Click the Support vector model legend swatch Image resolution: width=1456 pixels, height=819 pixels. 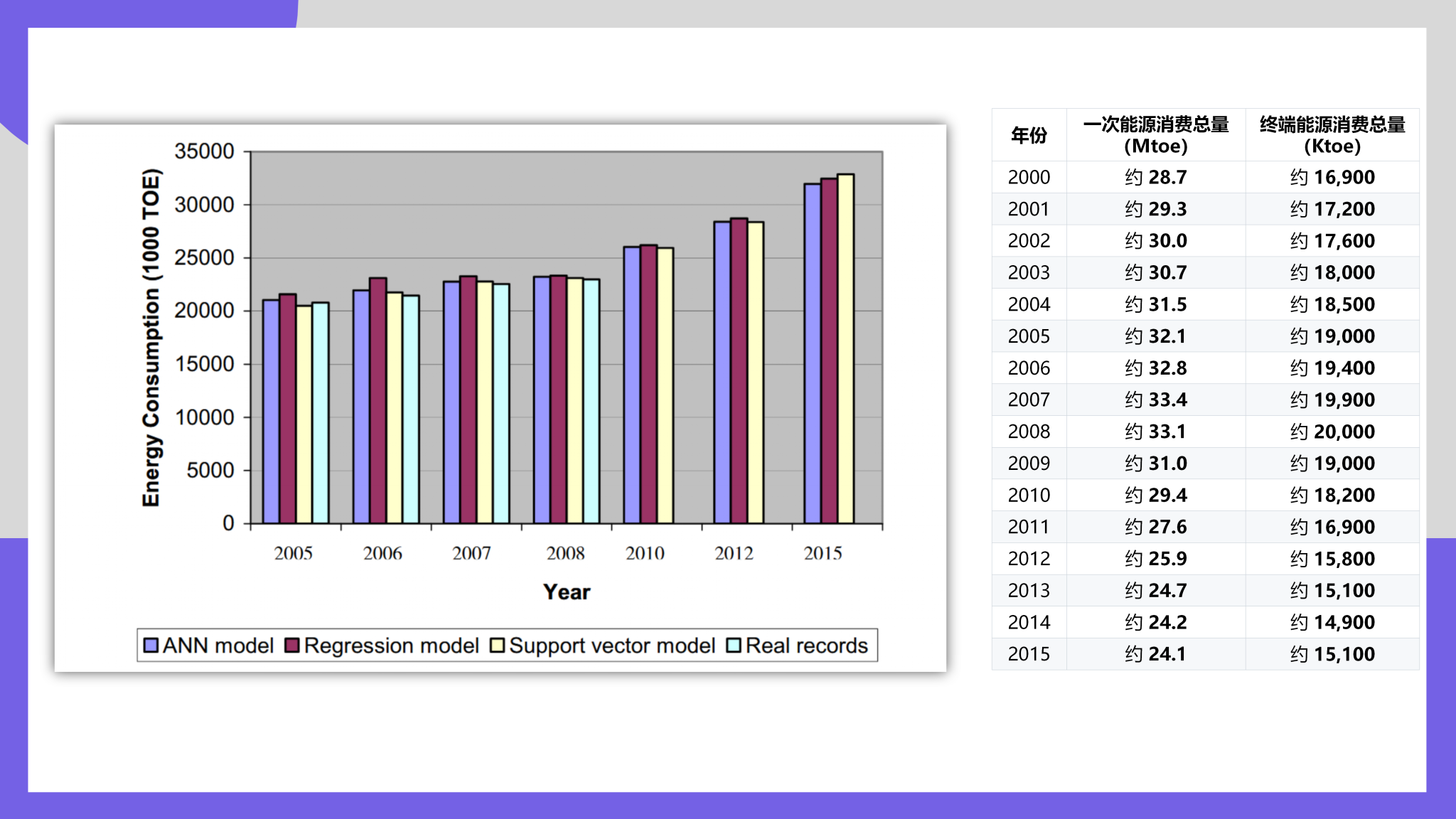(497, 646)
